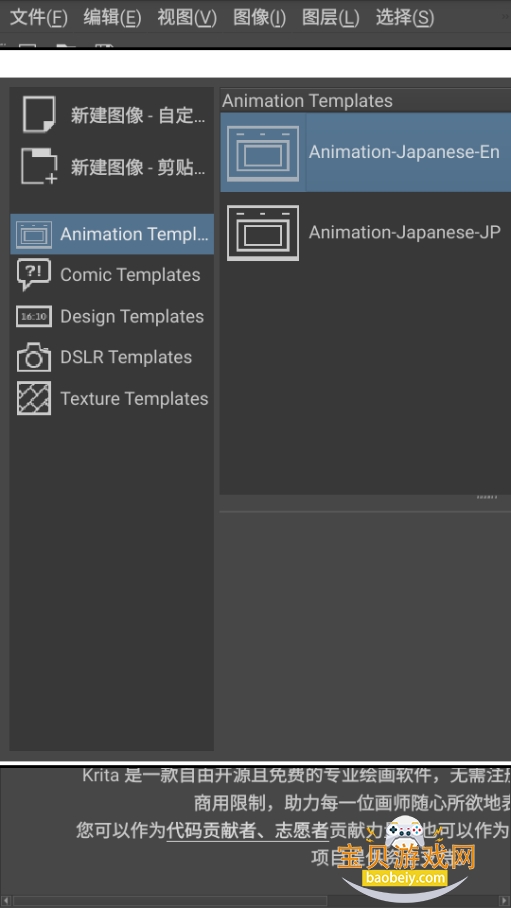The height and width of the screenshot is (908, 511).
Task: Select the Comic Templates category label
Action: click(x=130, y=274)
